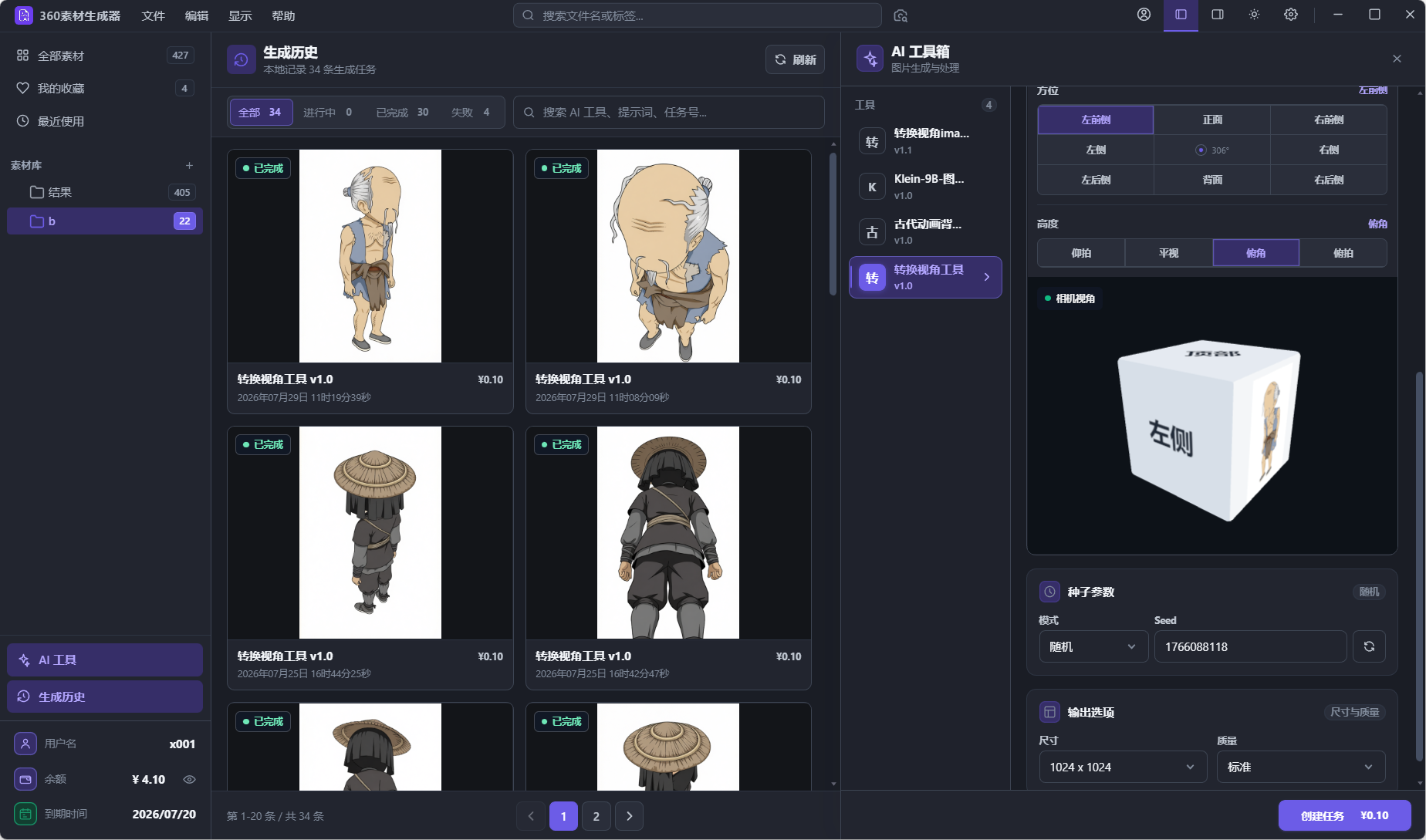Focus the top file name search field
1426x840 pixels.
pyautogui.click(x=698, y=15)
